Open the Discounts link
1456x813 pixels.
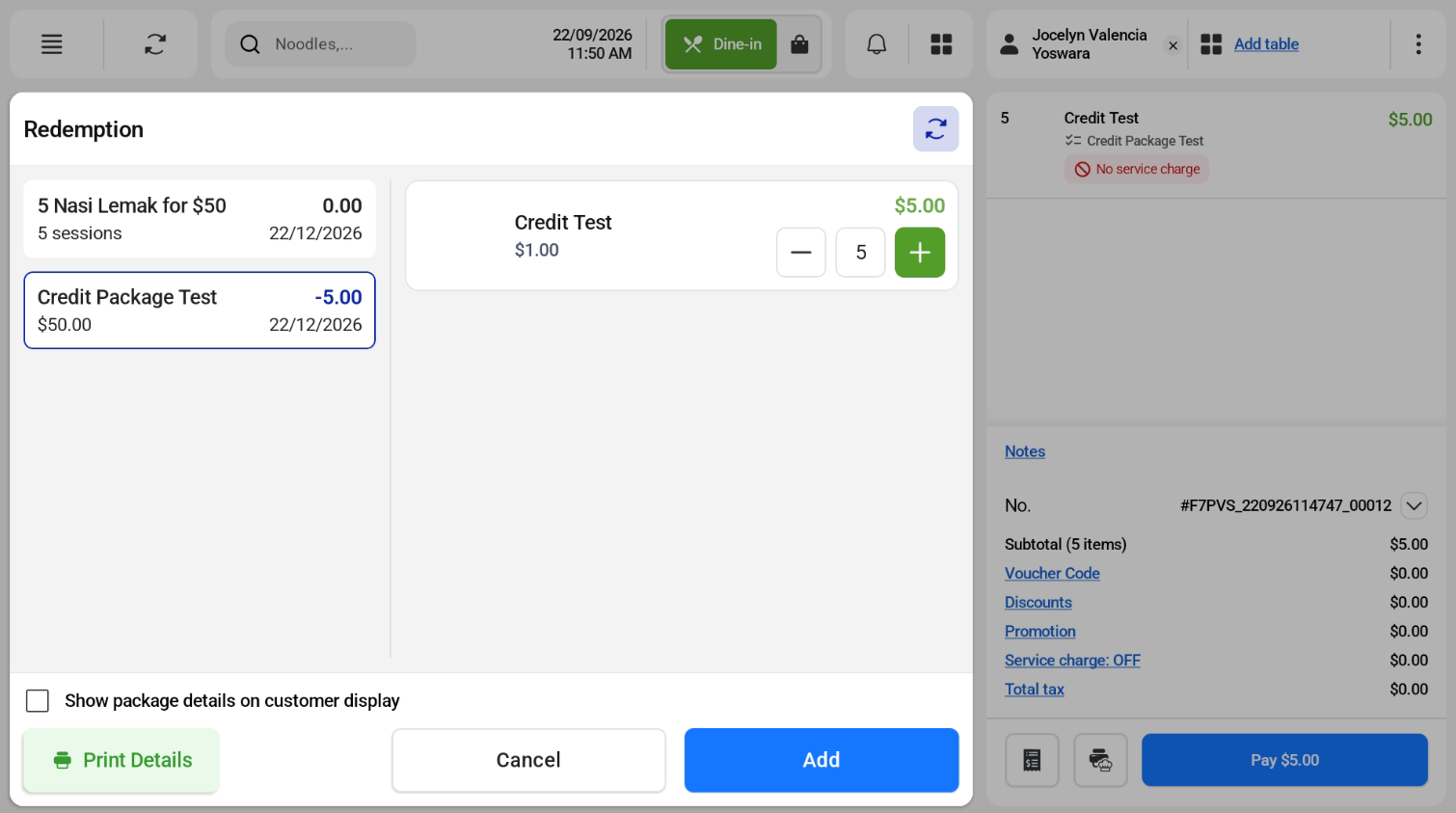(1038, 602)
